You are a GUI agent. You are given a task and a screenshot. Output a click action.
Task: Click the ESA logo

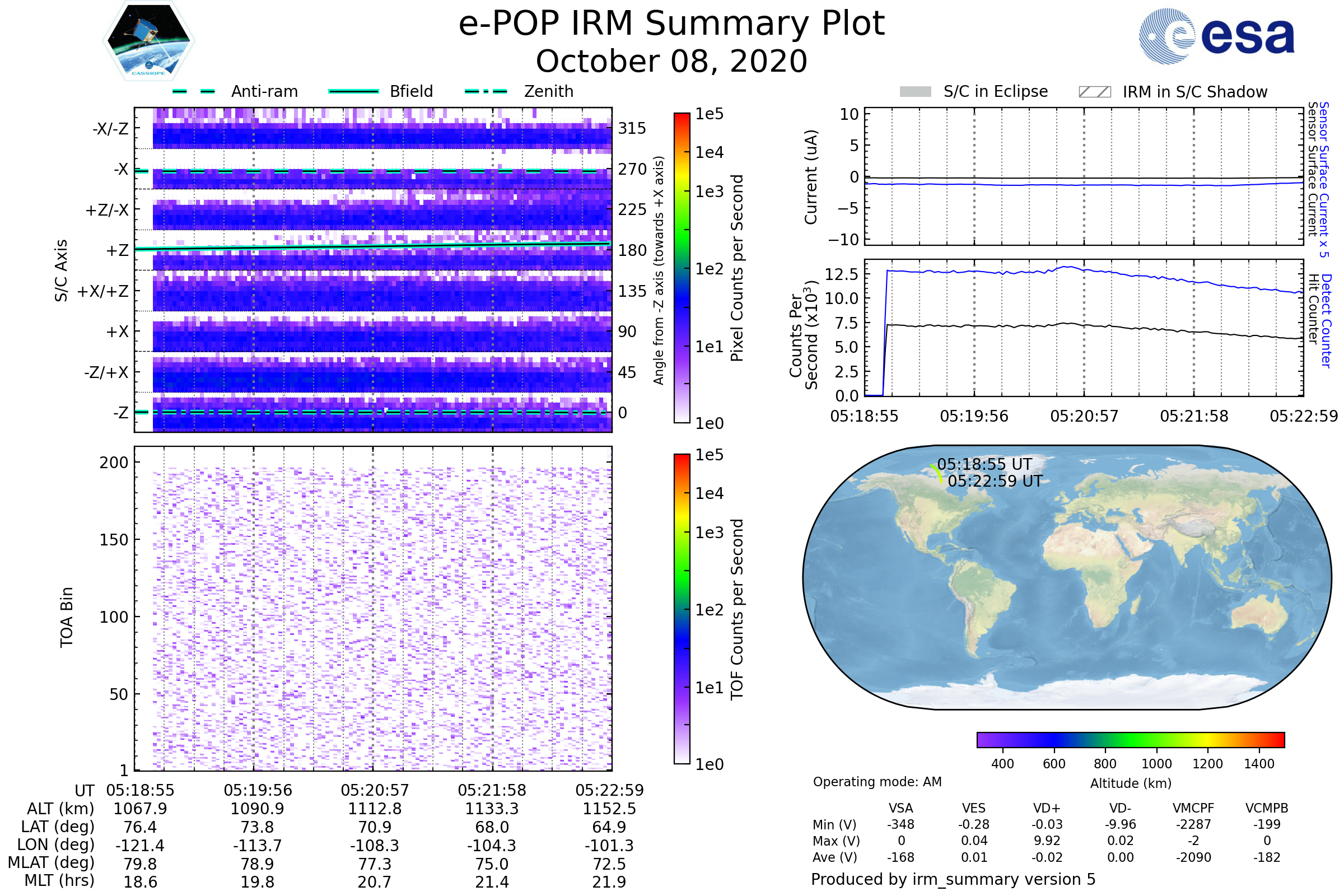click(x=1217, y=35)
